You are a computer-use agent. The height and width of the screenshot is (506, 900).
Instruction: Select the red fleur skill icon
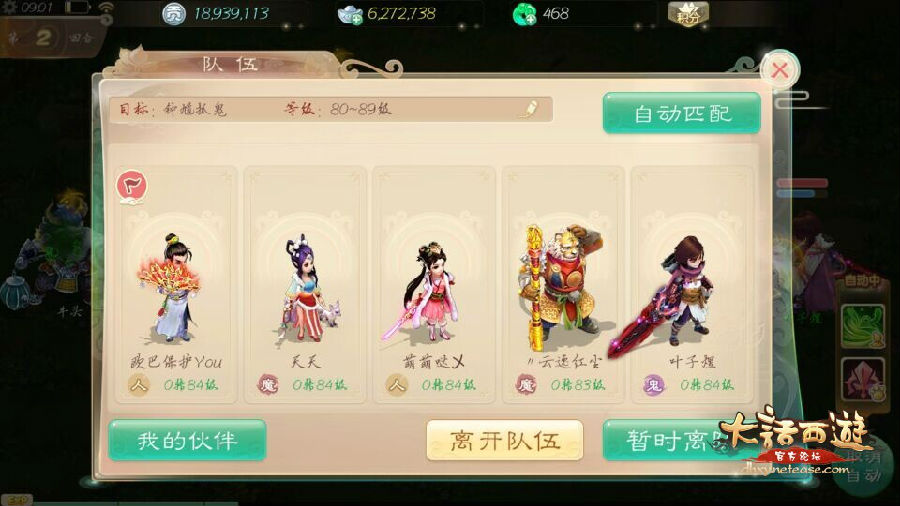[x=862, y=379]
